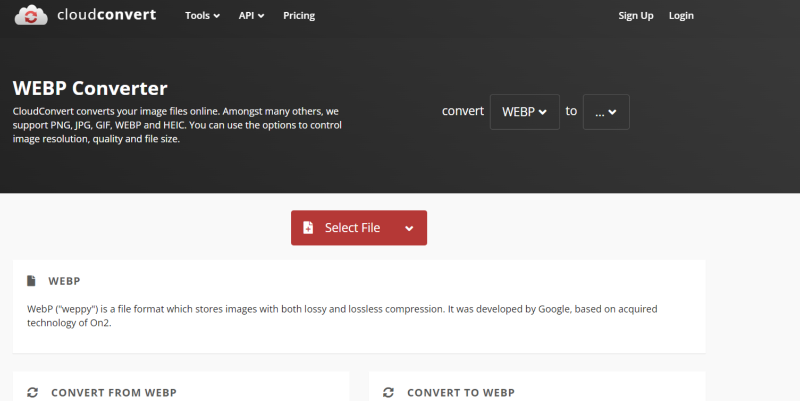Expand the Select File source options arrow
The width and height of the screenshot is (800, 403).
click(409, 228)
